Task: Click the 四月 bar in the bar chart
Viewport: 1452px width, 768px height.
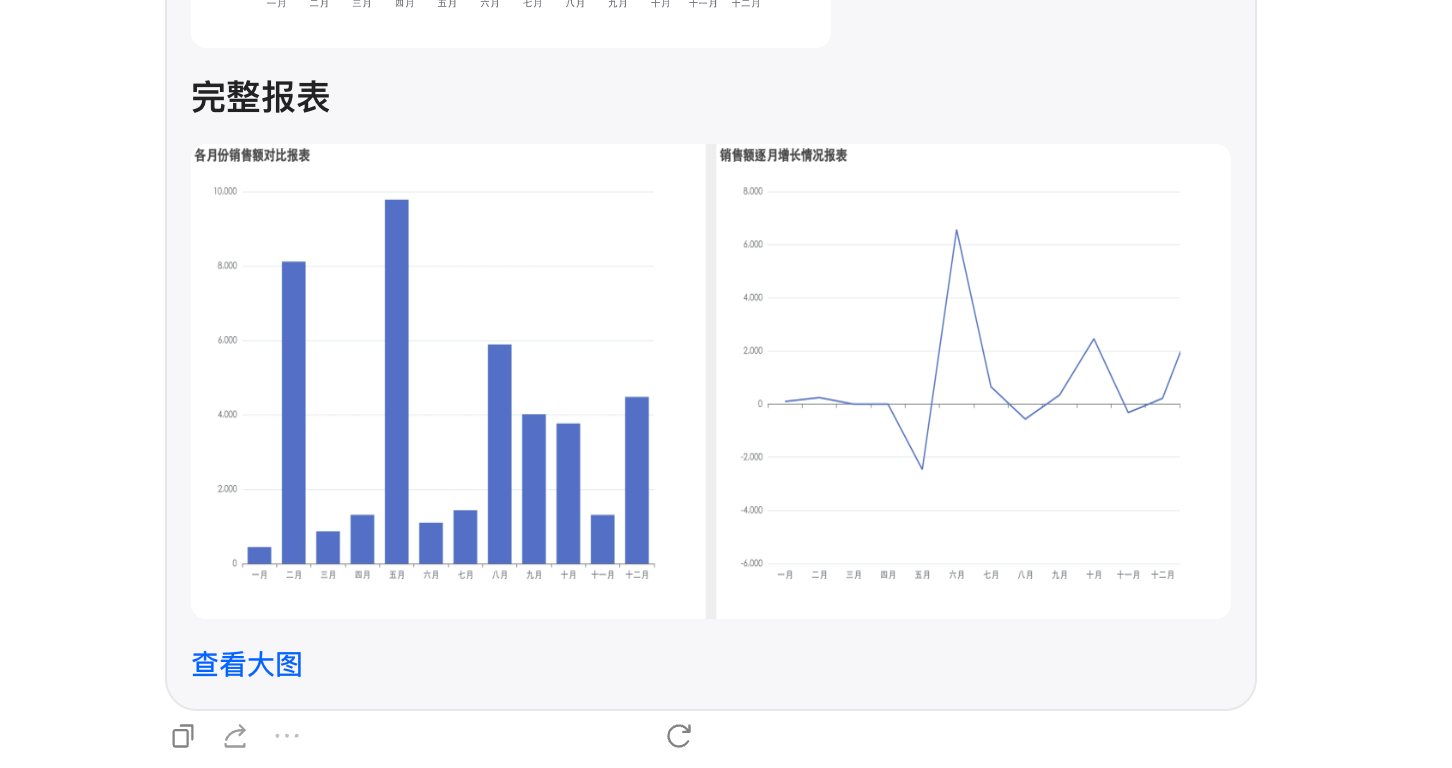Action: click(x=362, y=539)
